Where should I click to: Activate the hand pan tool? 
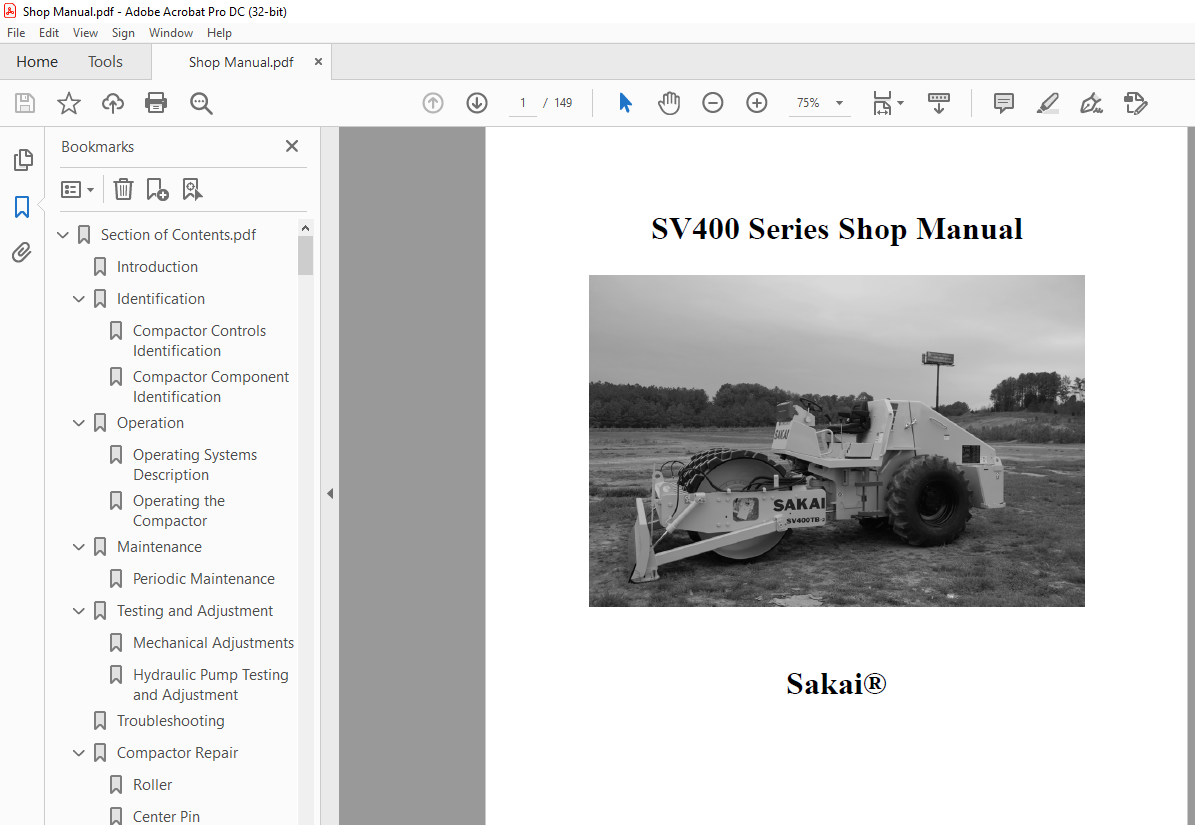(668, 103)
